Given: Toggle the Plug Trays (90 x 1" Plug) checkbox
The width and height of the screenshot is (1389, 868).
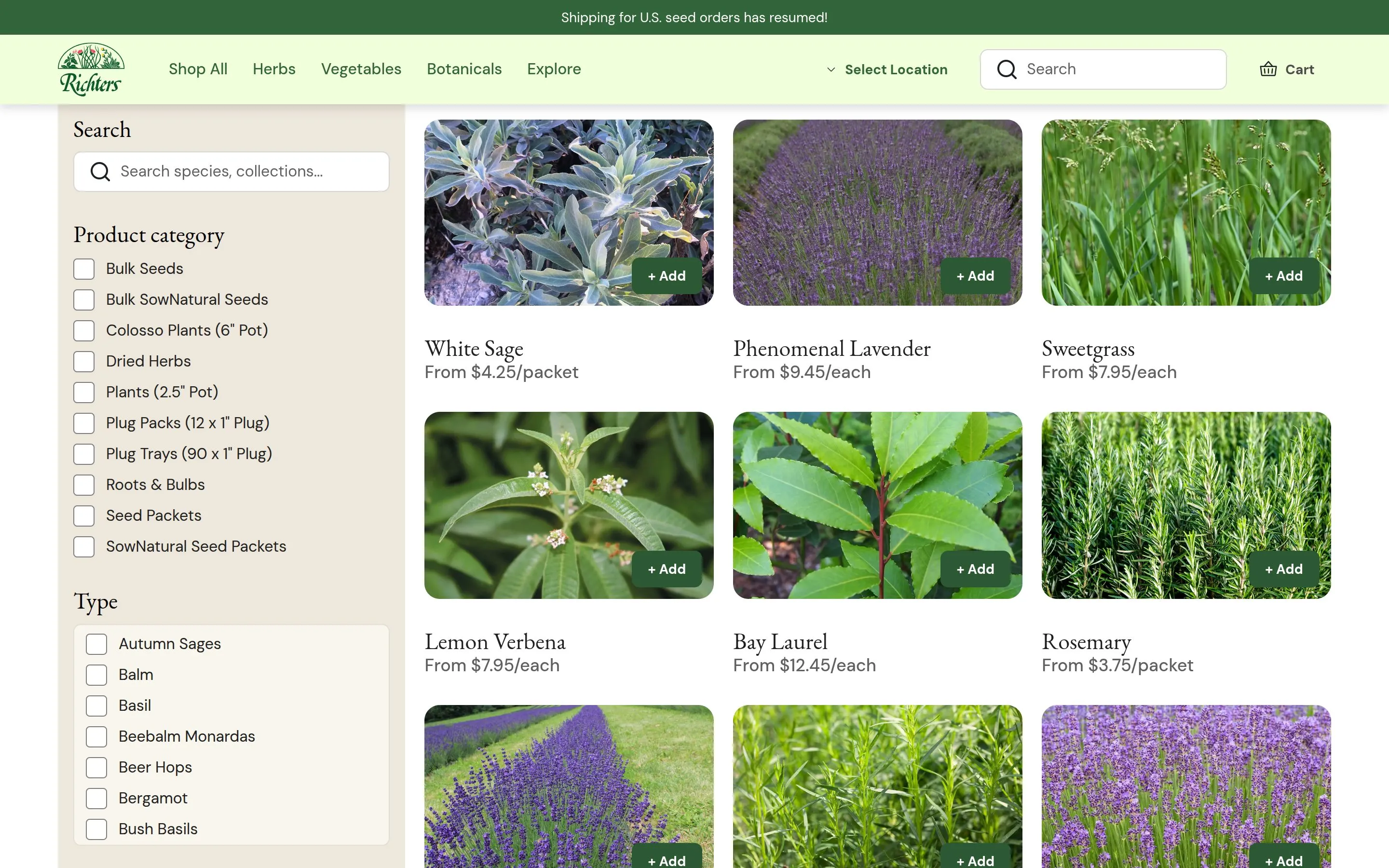Looking at the screenshot, I should pos(84,454).
